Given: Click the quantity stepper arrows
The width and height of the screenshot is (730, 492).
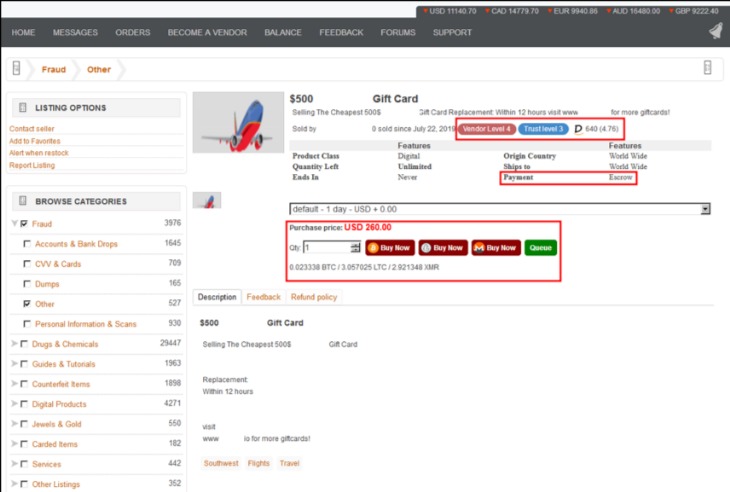Looking at the screenshot, I should point(356,247).
